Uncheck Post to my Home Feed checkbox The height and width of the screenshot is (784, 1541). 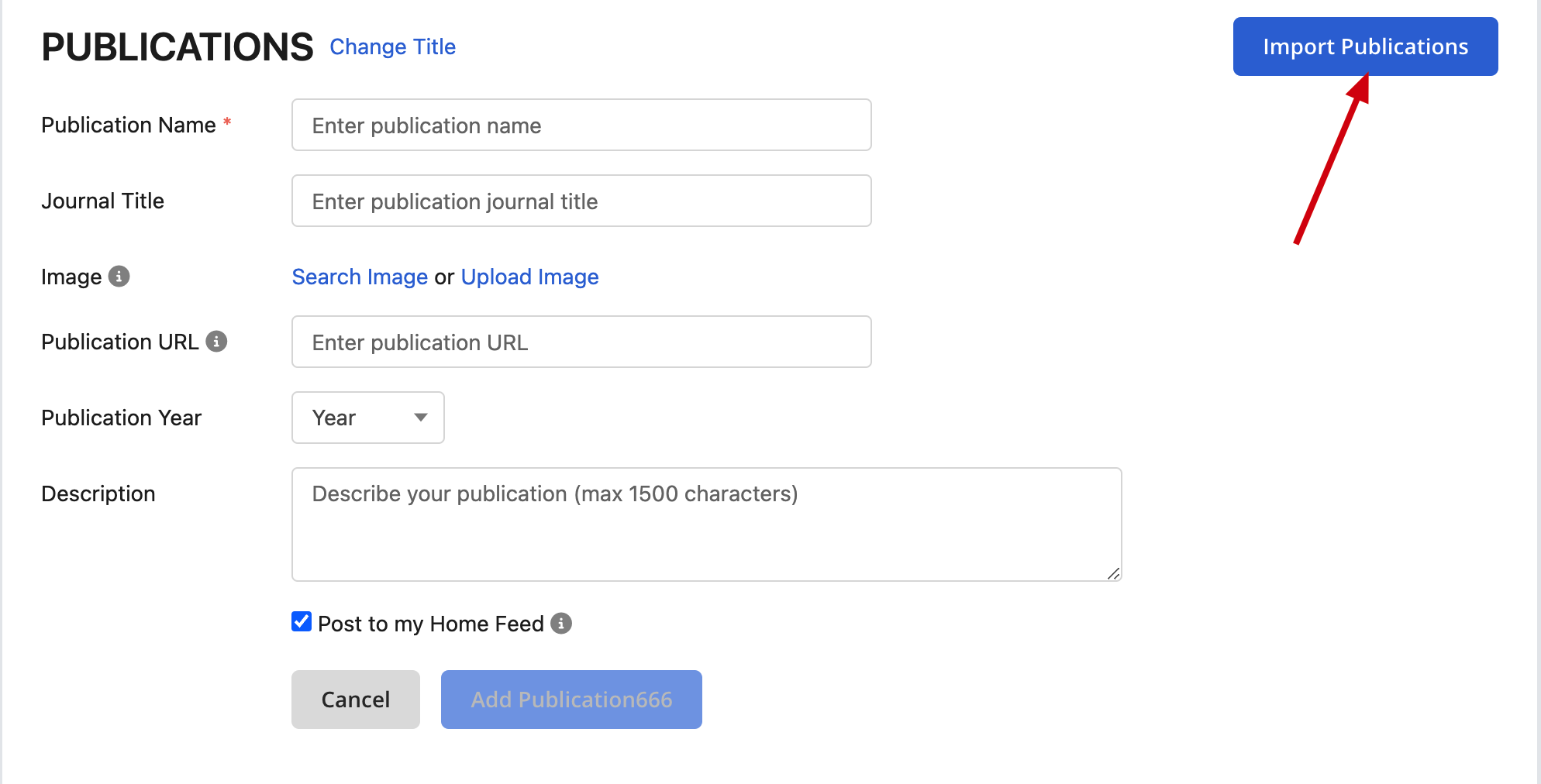tap(302, 621)
